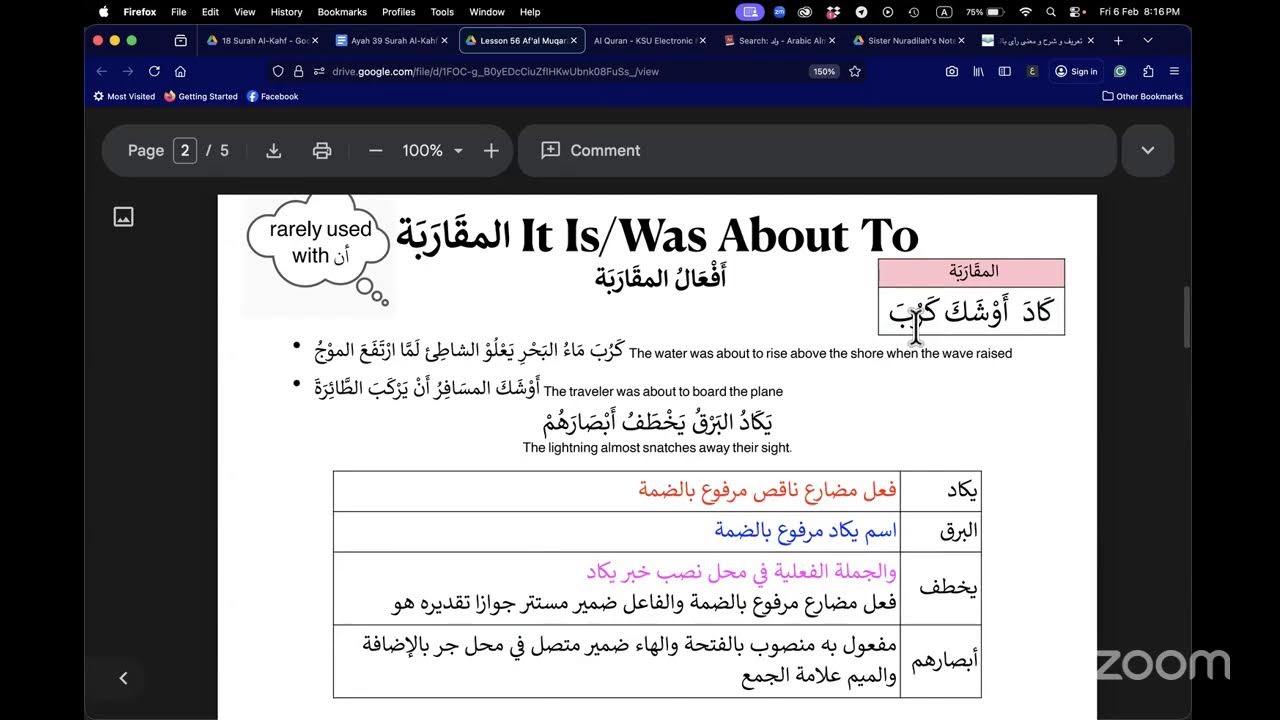The width and height of the screenshot is (1280, 720).
Task: Open the page thumbnails sidebar icon
Action: click(124, 217)
